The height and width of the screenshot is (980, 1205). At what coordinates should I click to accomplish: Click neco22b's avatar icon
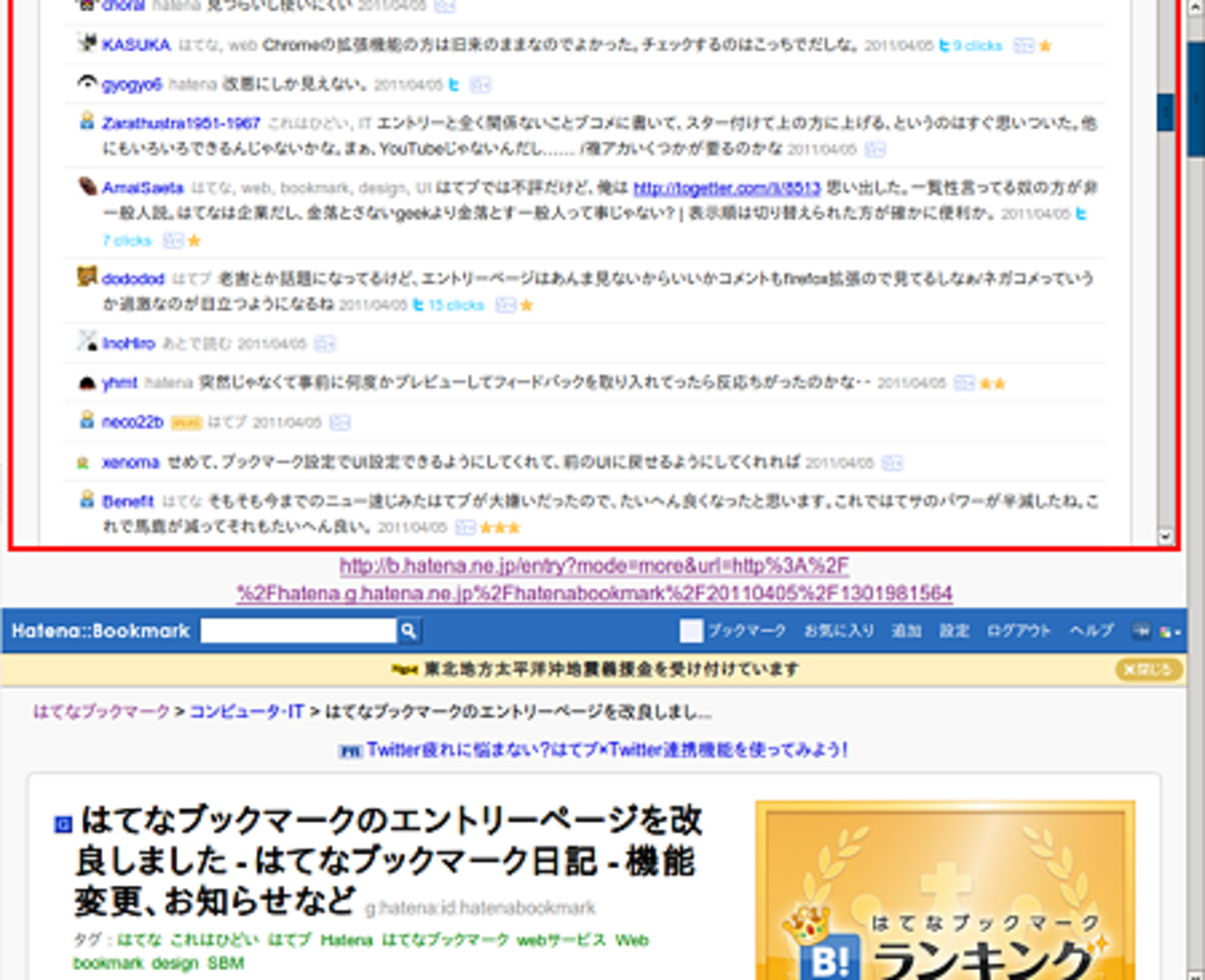pyautogui.click(x=87, y=420)
